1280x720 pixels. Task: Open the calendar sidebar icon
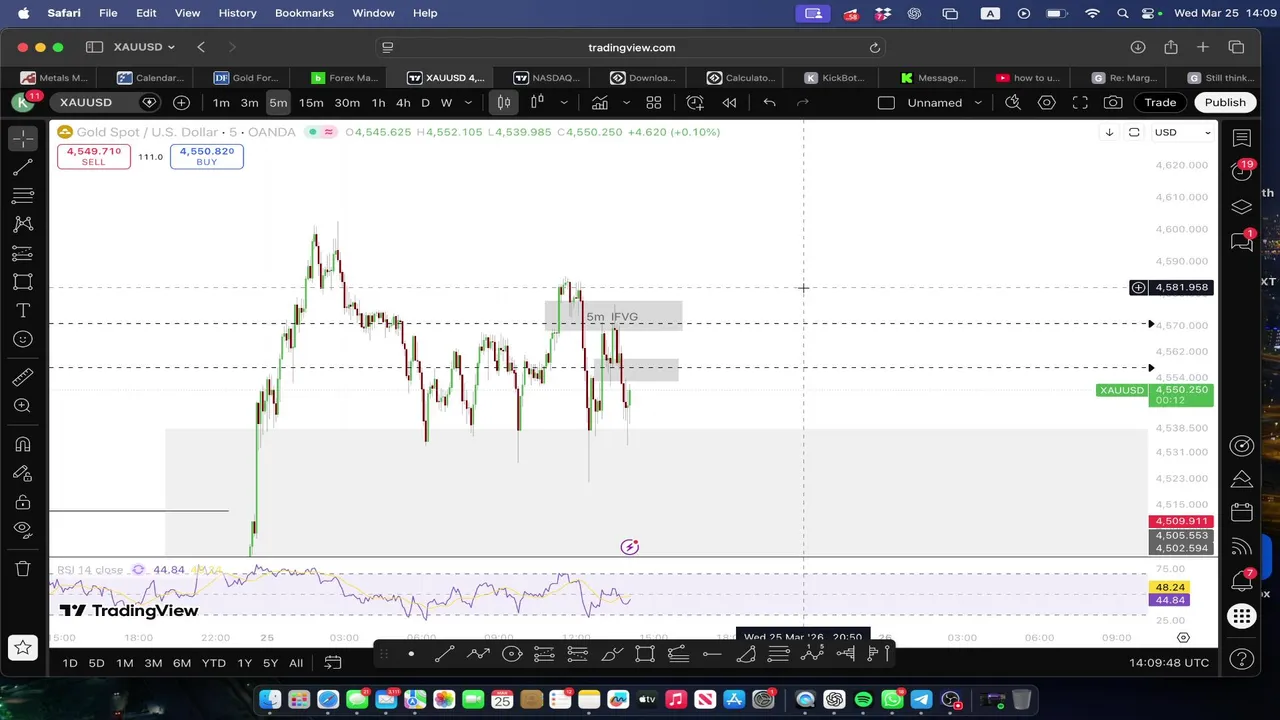[x=1242, y=512]
